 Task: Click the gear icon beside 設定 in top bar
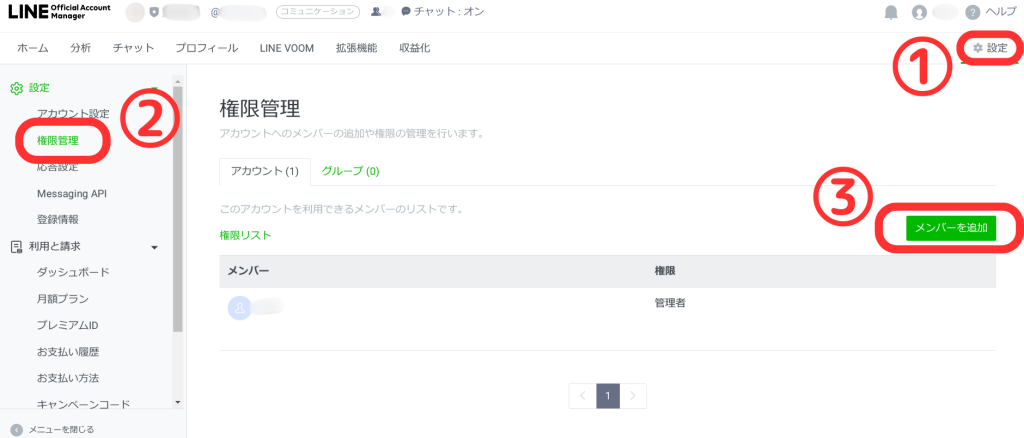click(x=978, y=48)
